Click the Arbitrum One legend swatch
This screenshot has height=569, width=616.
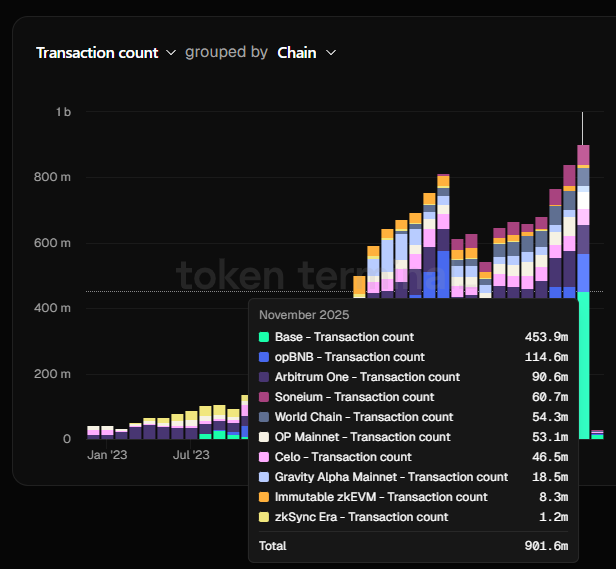point(264,377)
